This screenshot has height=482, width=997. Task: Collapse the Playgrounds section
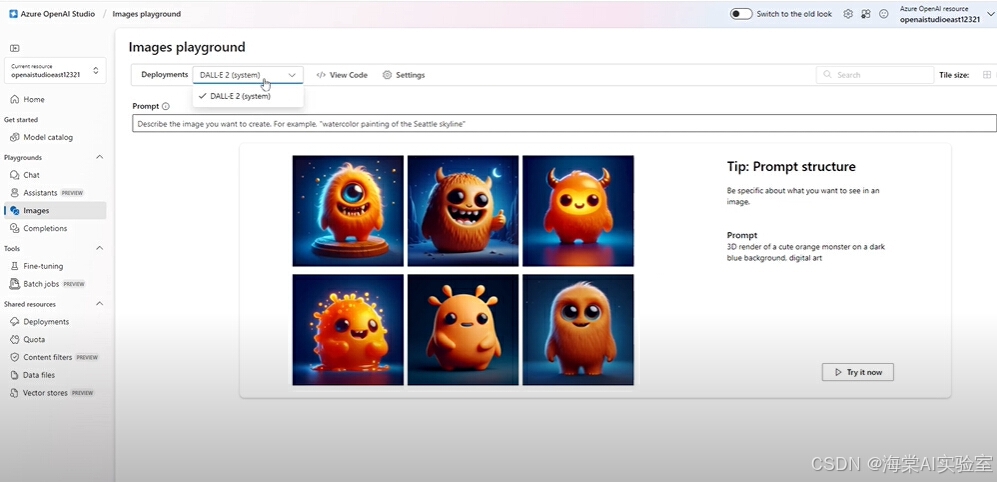tap(99, 157)
